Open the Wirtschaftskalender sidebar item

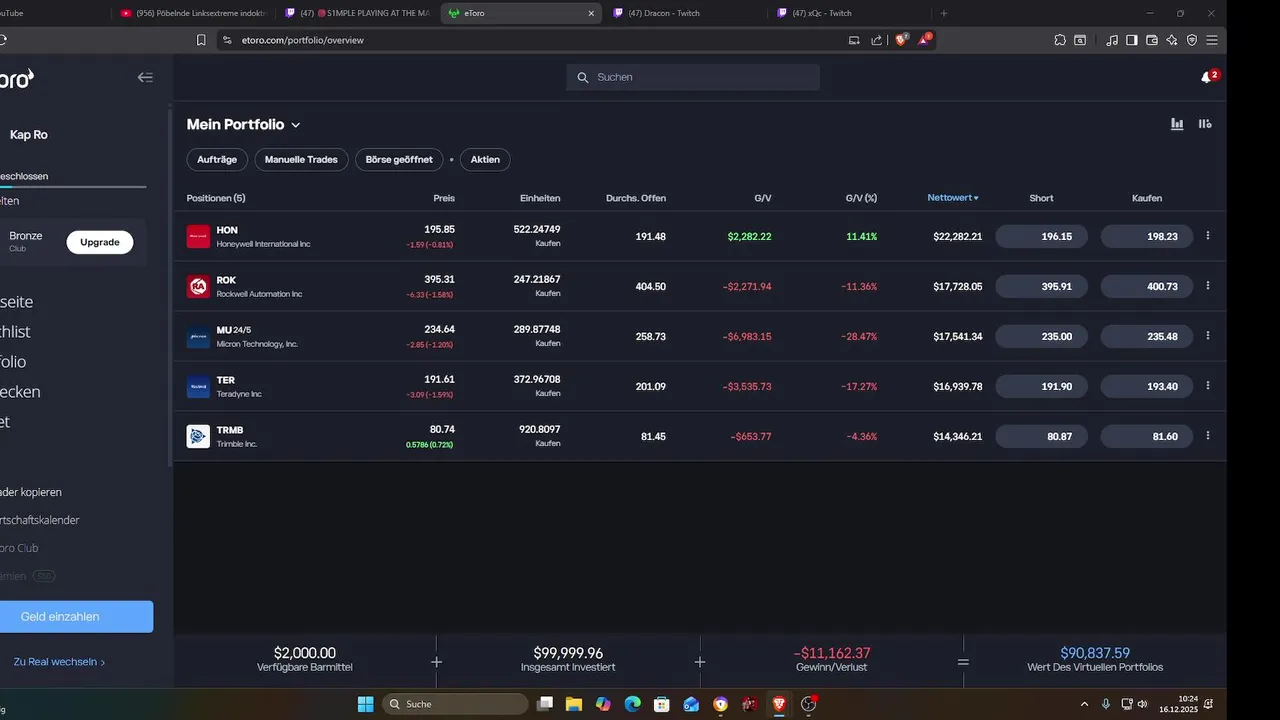coord(40,520)
